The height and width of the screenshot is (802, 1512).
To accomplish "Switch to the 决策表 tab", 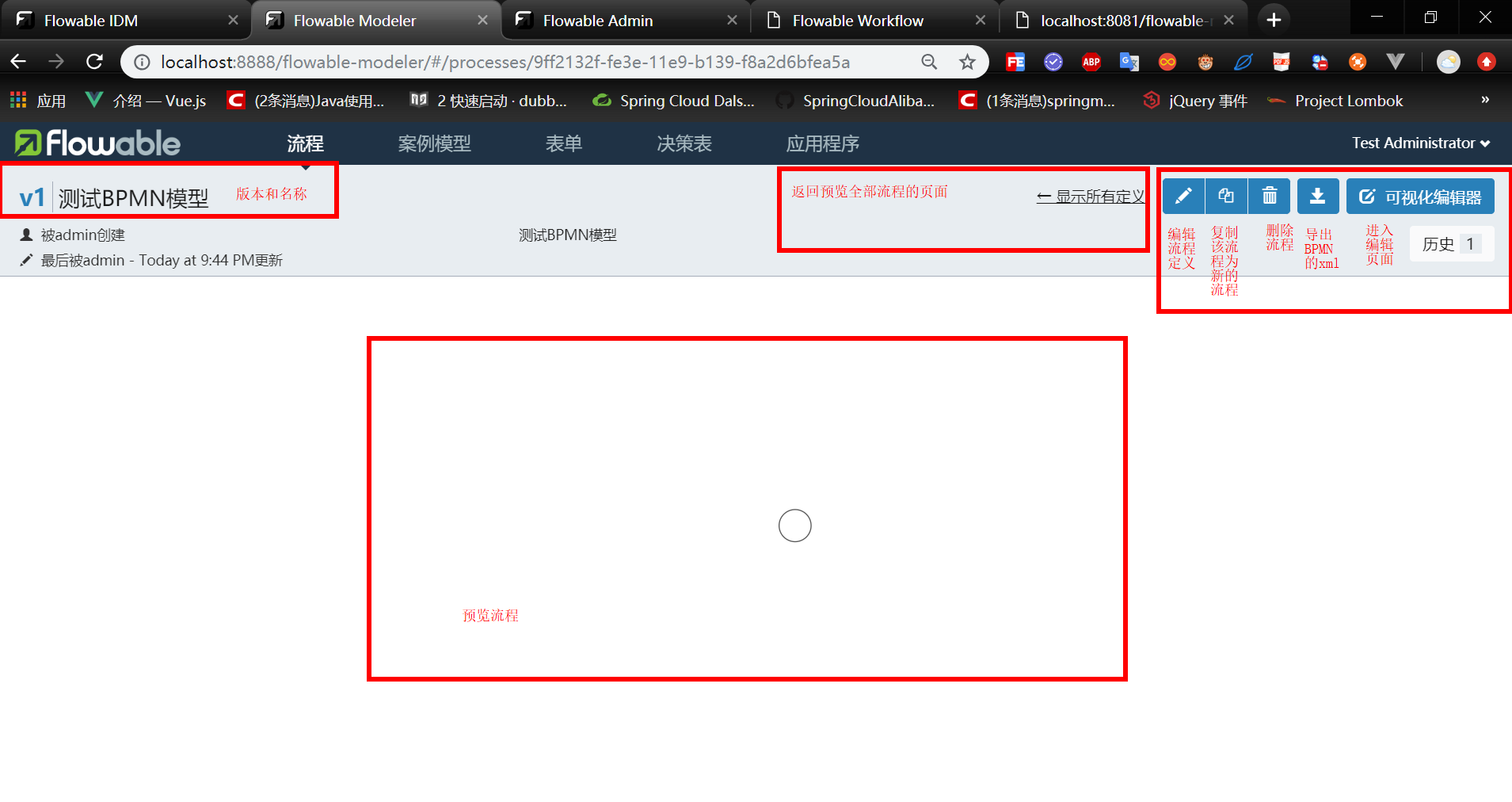I will click(x=684, y=143).
